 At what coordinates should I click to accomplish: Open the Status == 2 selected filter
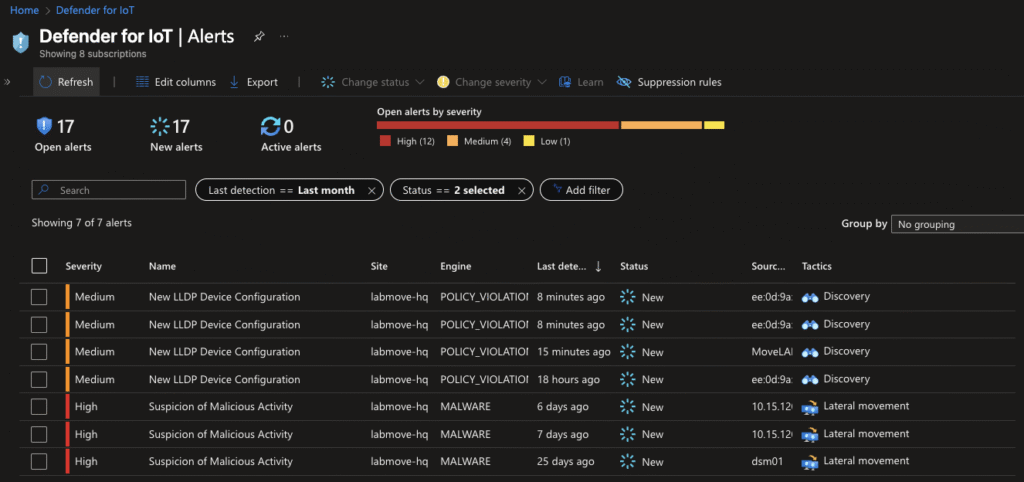(453, 190)
